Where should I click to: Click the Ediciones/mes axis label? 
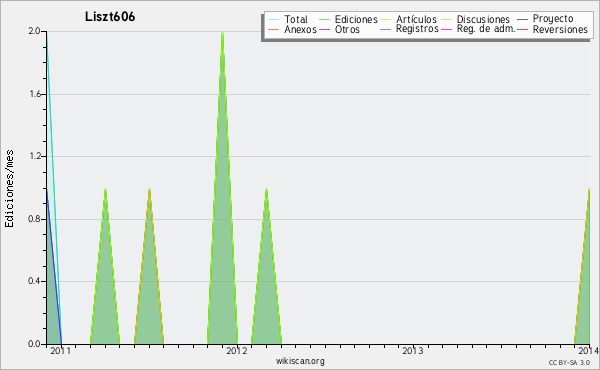[x=9, y=189]
